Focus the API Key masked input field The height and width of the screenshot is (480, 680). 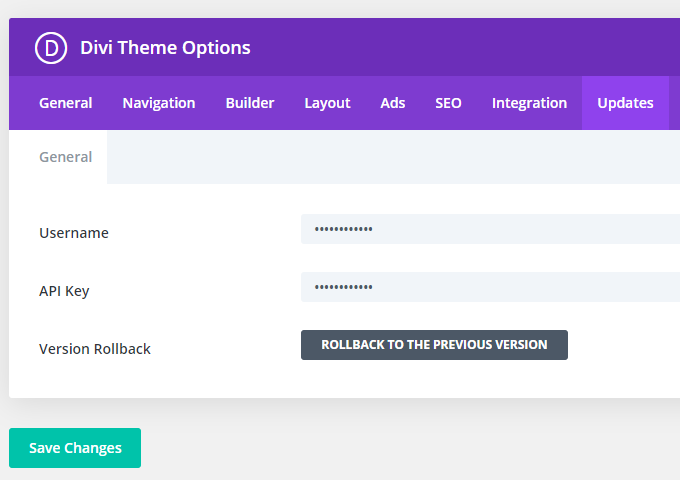(490, 287)
